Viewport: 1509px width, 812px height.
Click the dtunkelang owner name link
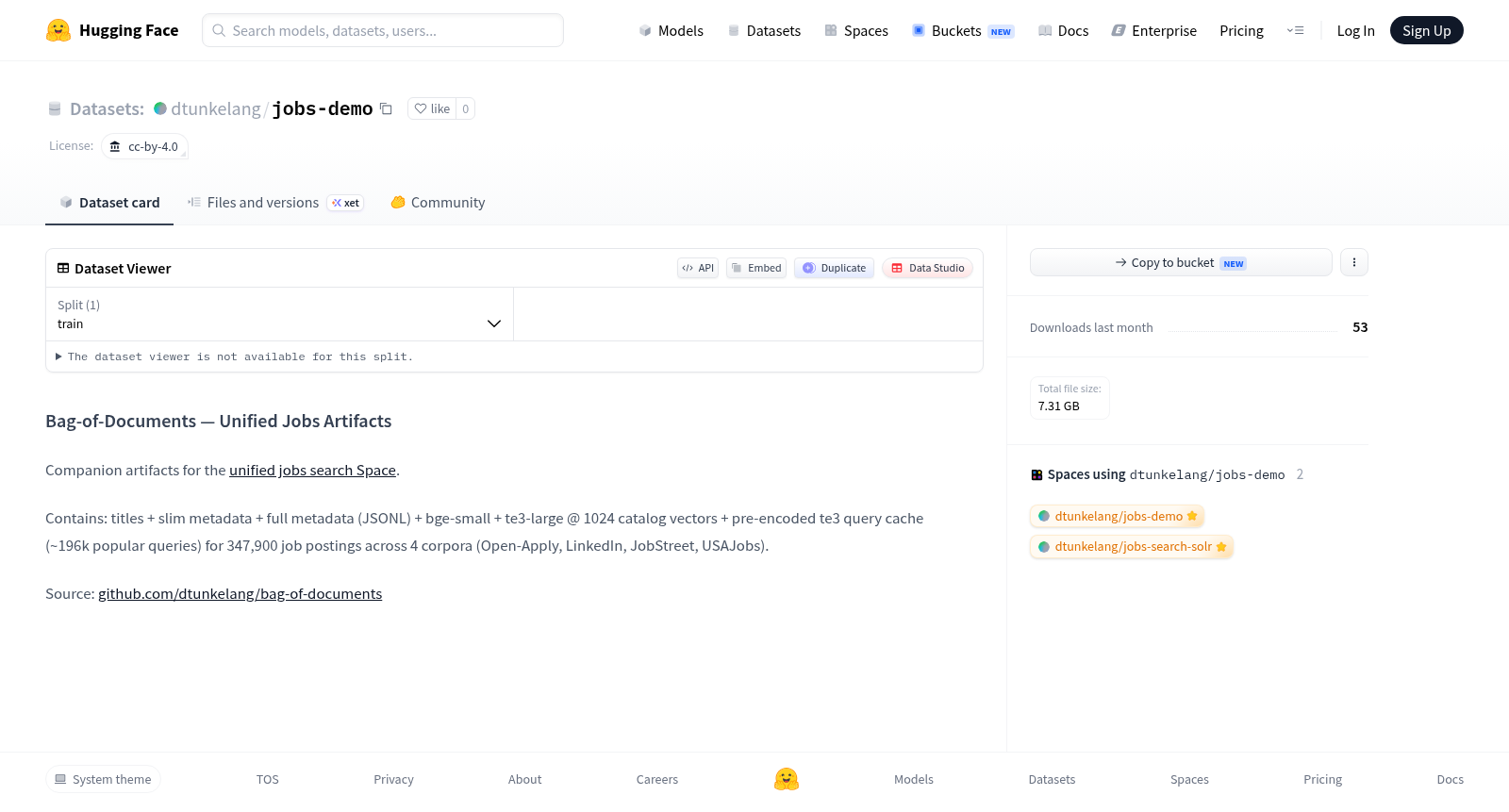point(216,108)
